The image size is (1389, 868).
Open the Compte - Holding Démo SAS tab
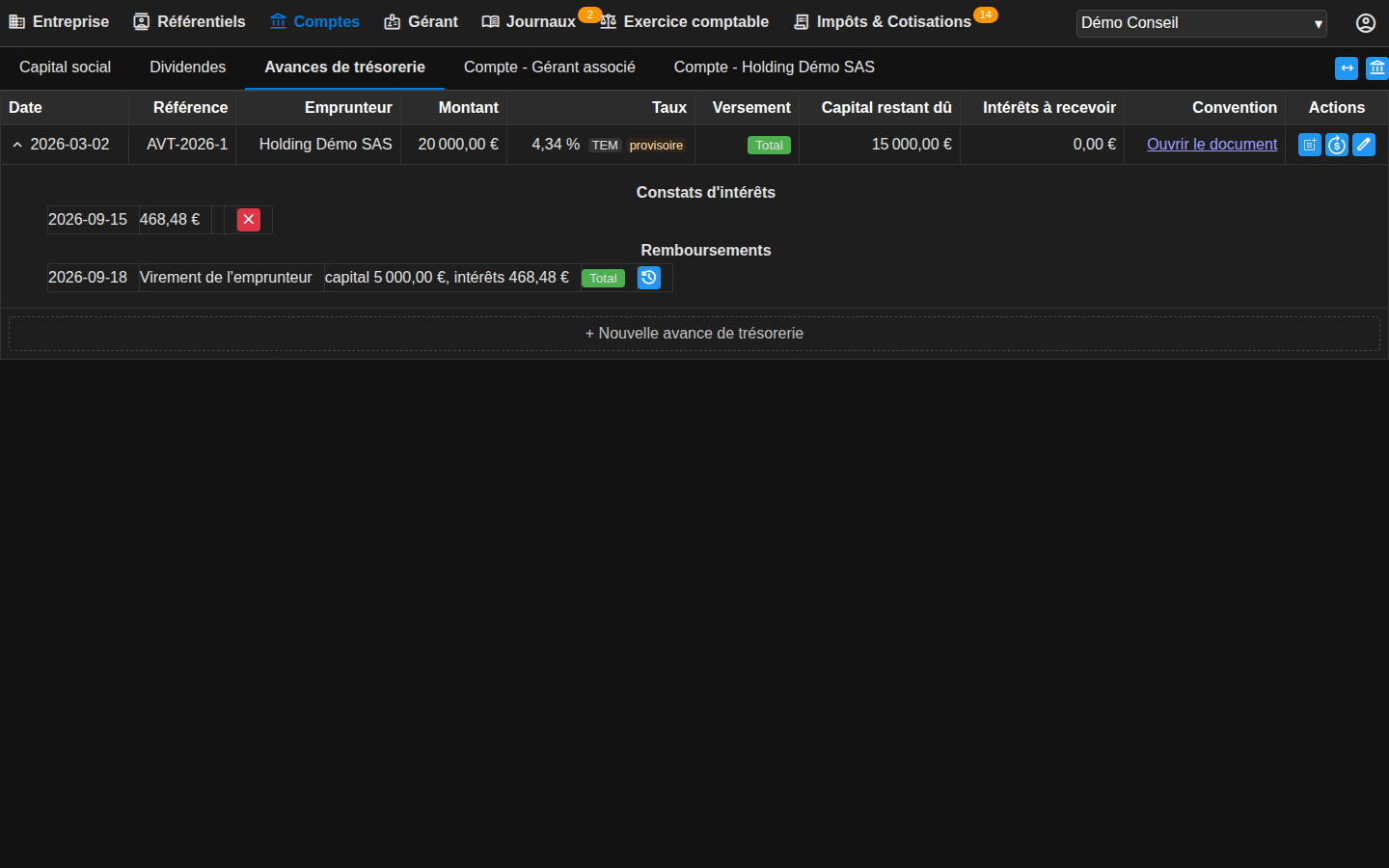tap(774, 68)
